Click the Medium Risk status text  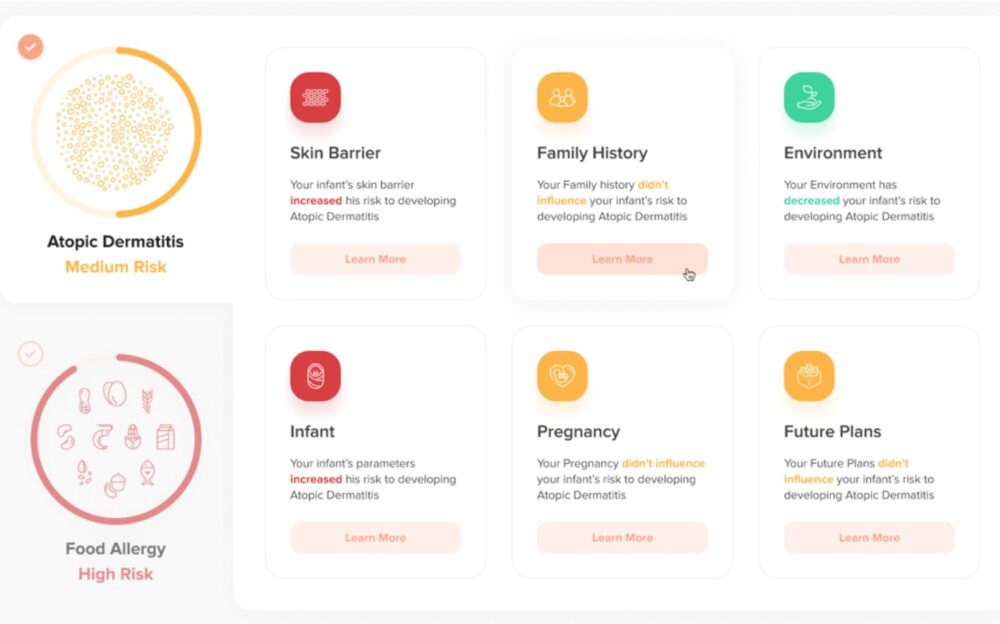point(116,267)
